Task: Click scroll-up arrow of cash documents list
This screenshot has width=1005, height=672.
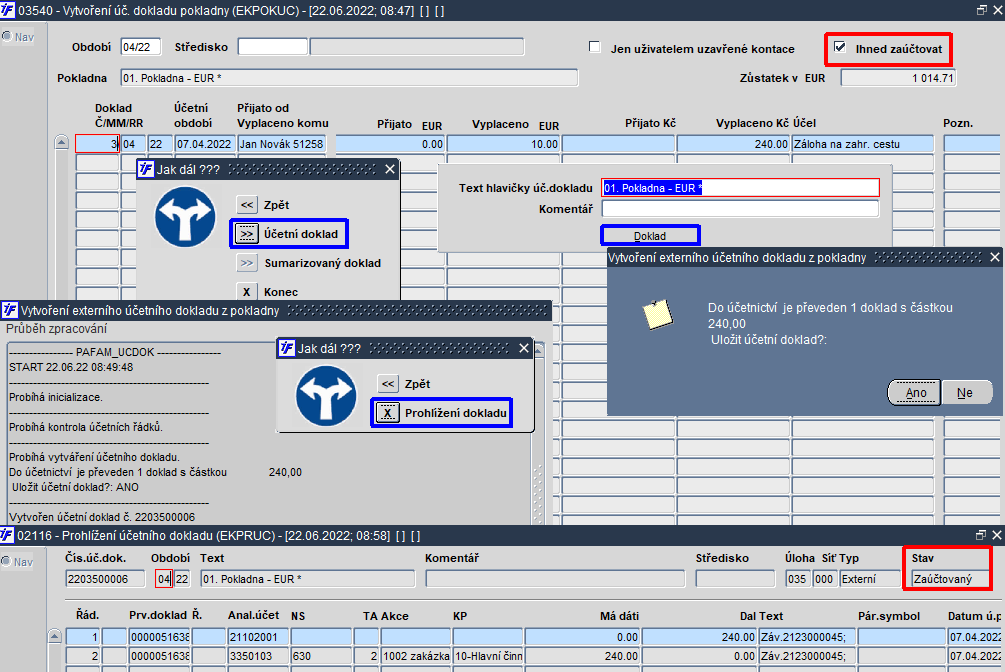Action: click(62, 142)
